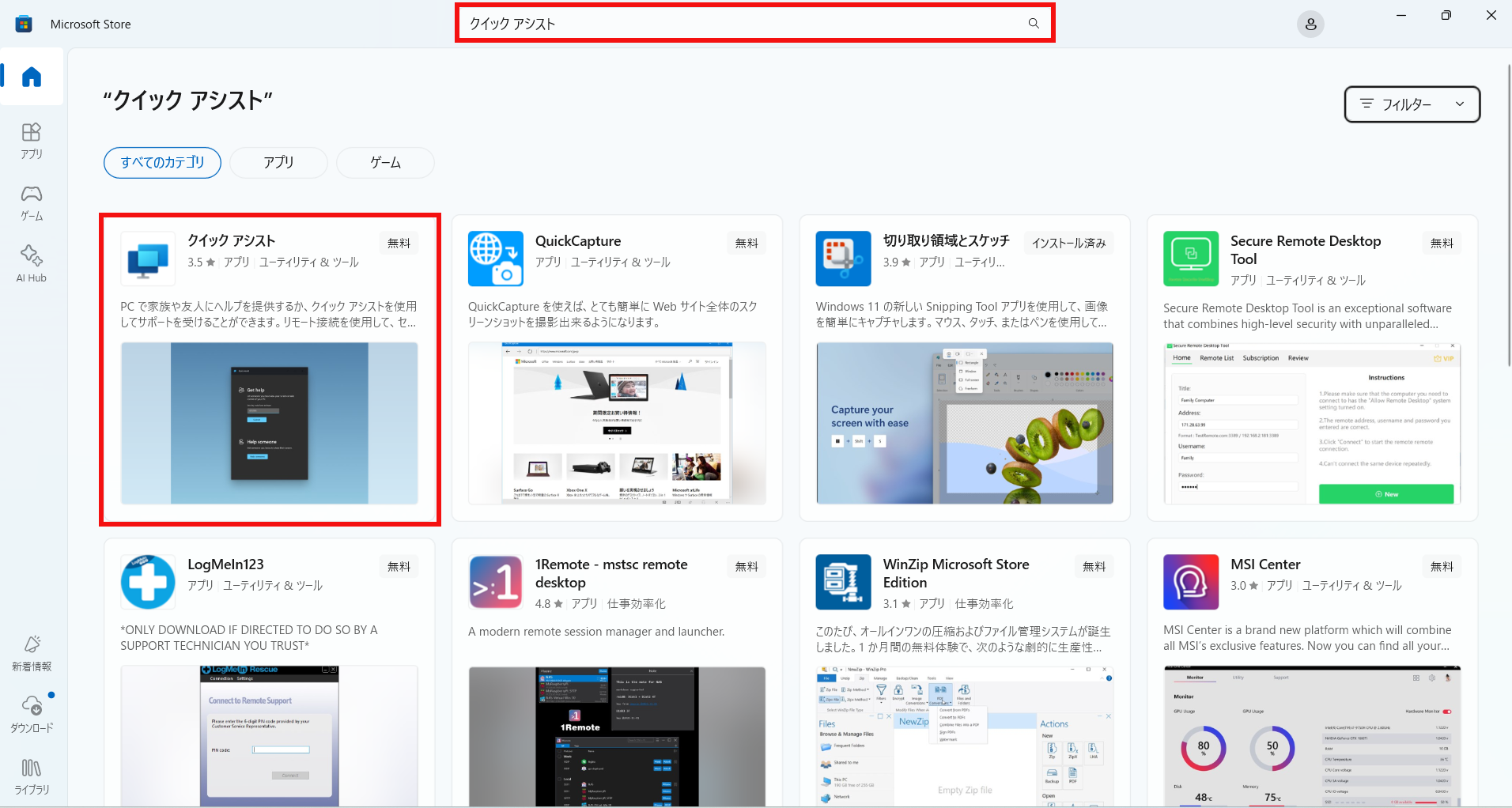Open the user account profile icon

1310,25
